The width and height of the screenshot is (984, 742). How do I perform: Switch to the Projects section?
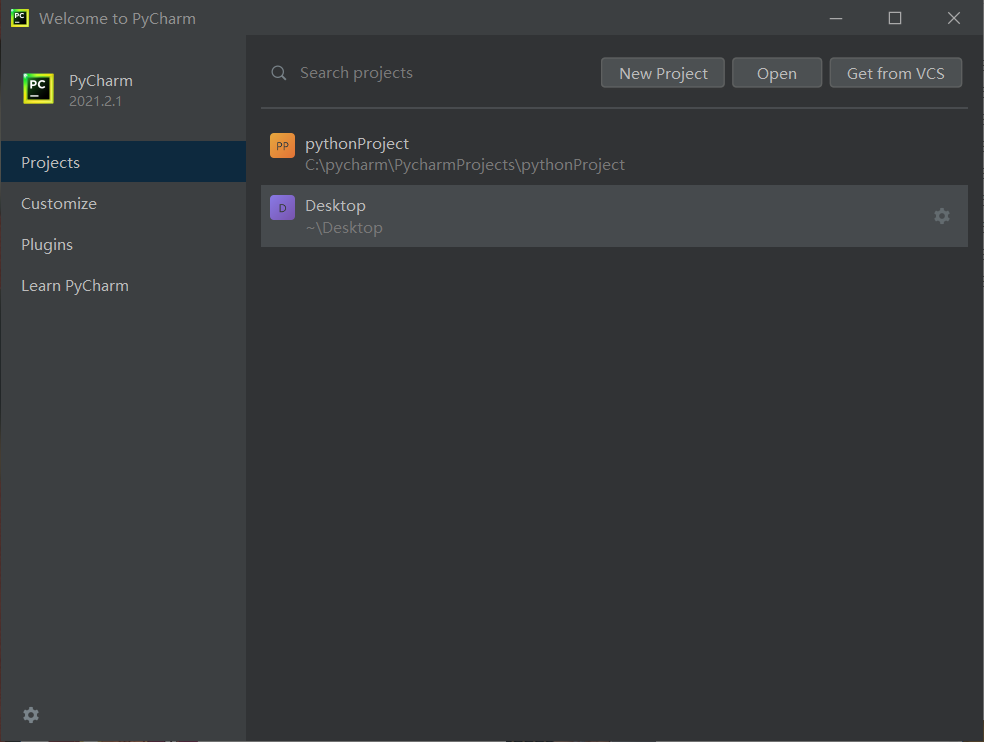(50, 162)
